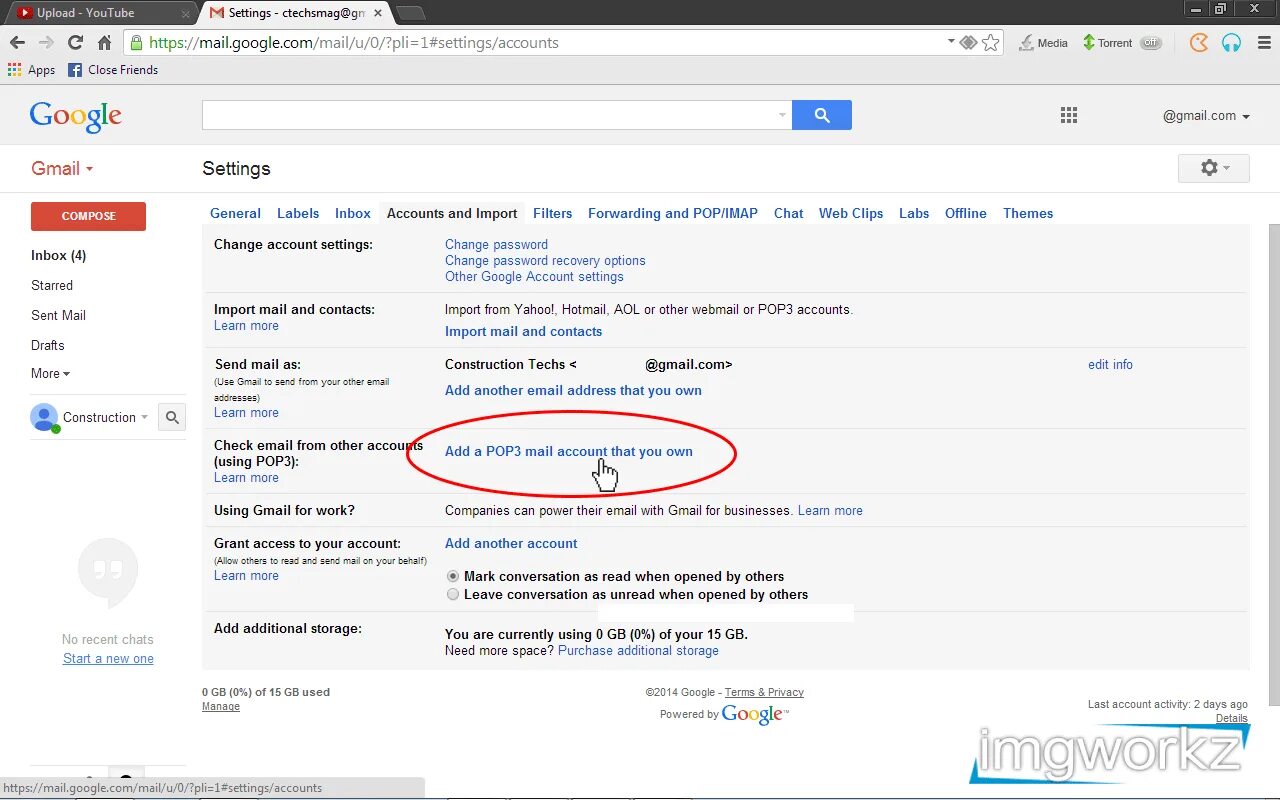Image resolution: width=1280 pixels, height=800 pixels.
Task: Click the orange Pac-Man extension icon
Action: (x=1199, y=43)
